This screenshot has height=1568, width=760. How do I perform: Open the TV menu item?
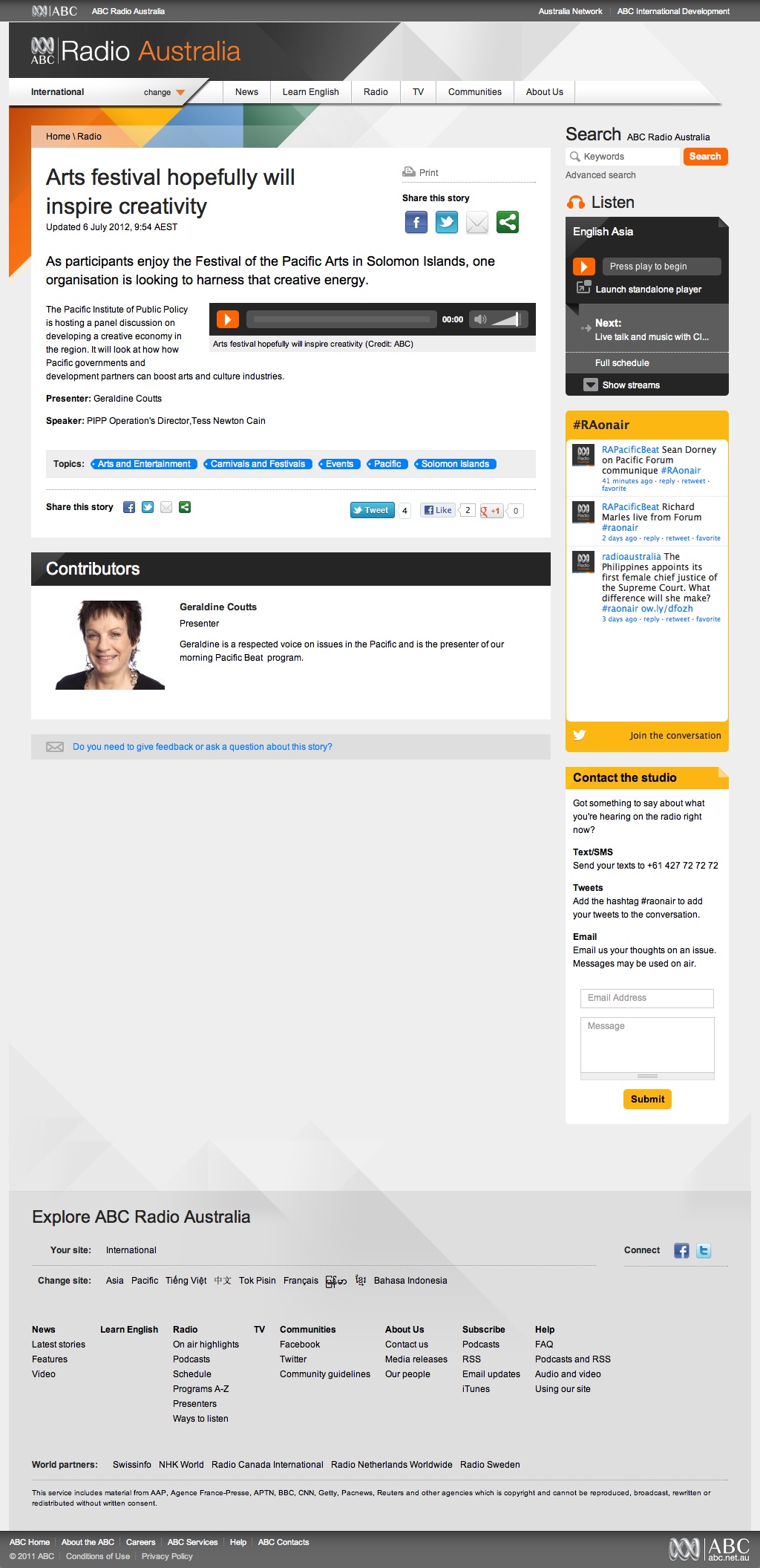pos(419,92)
